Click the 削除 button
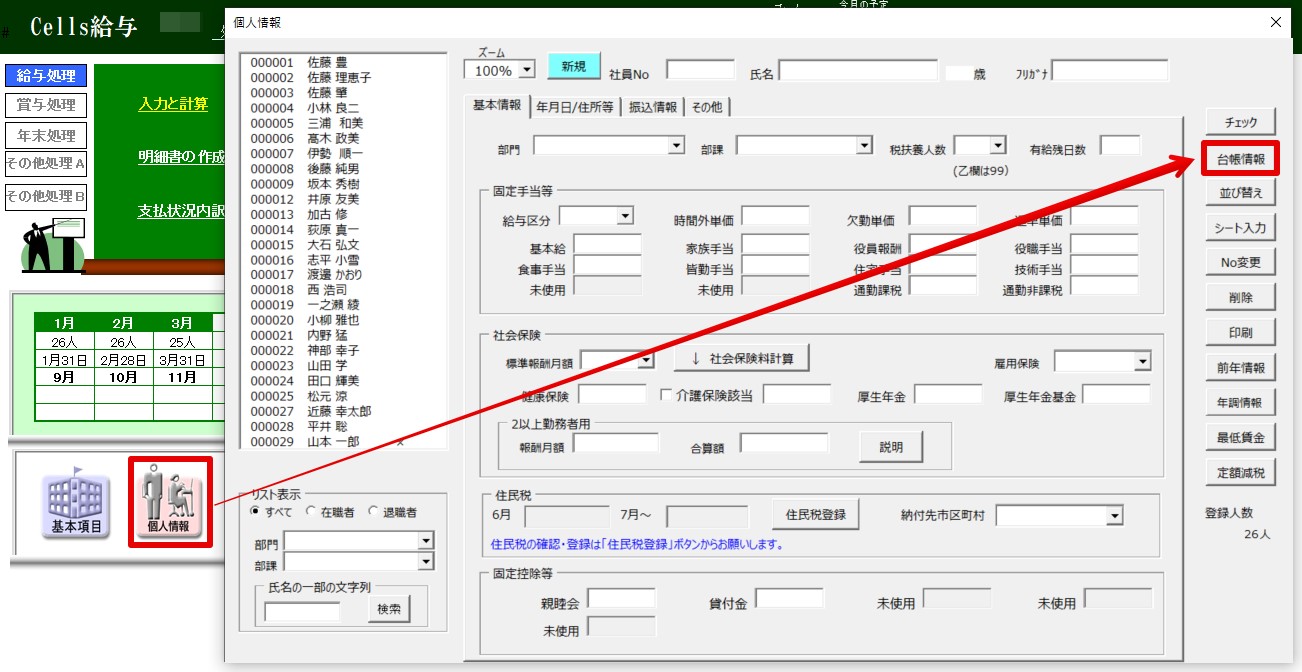Screen dimensions: 1302x672 coord(1241,298)
